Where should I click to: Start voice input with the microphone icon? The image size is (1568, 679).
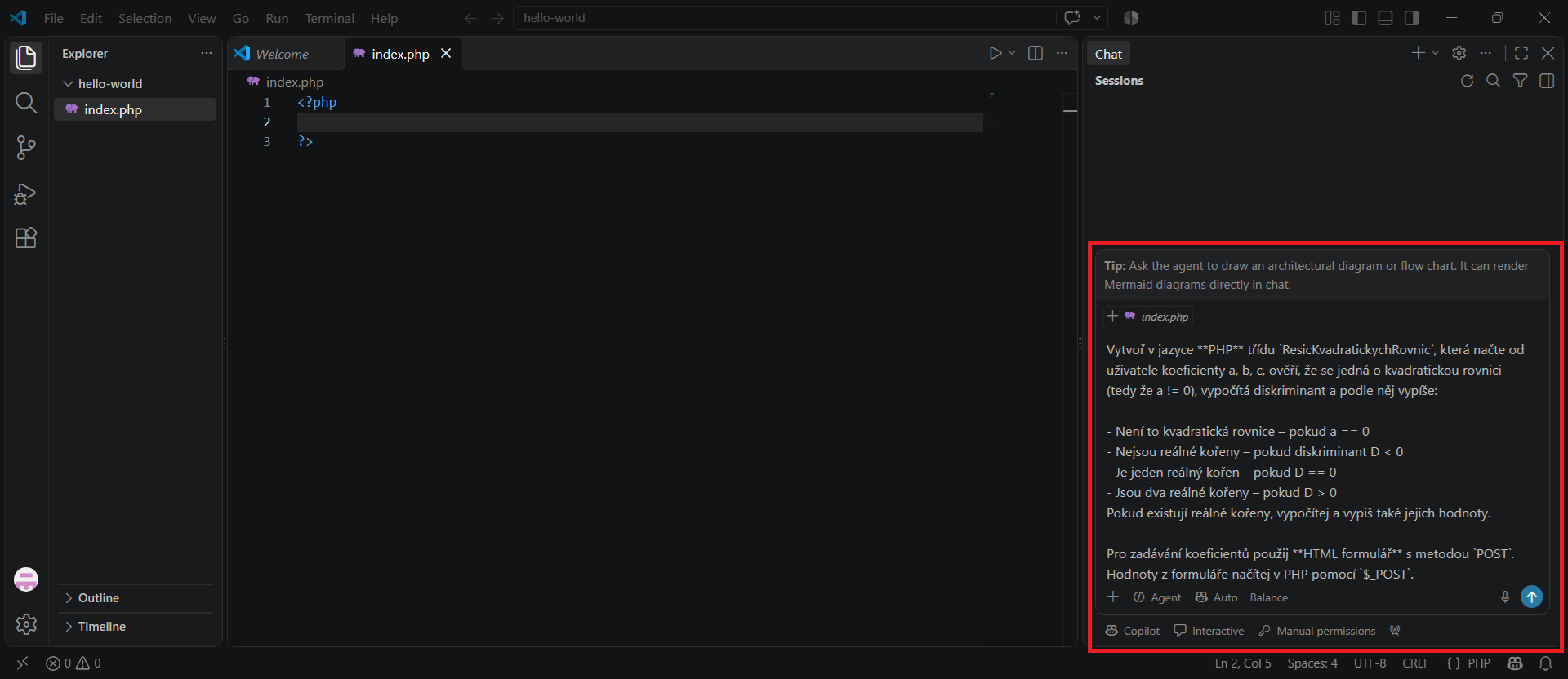coord(1505,597)
